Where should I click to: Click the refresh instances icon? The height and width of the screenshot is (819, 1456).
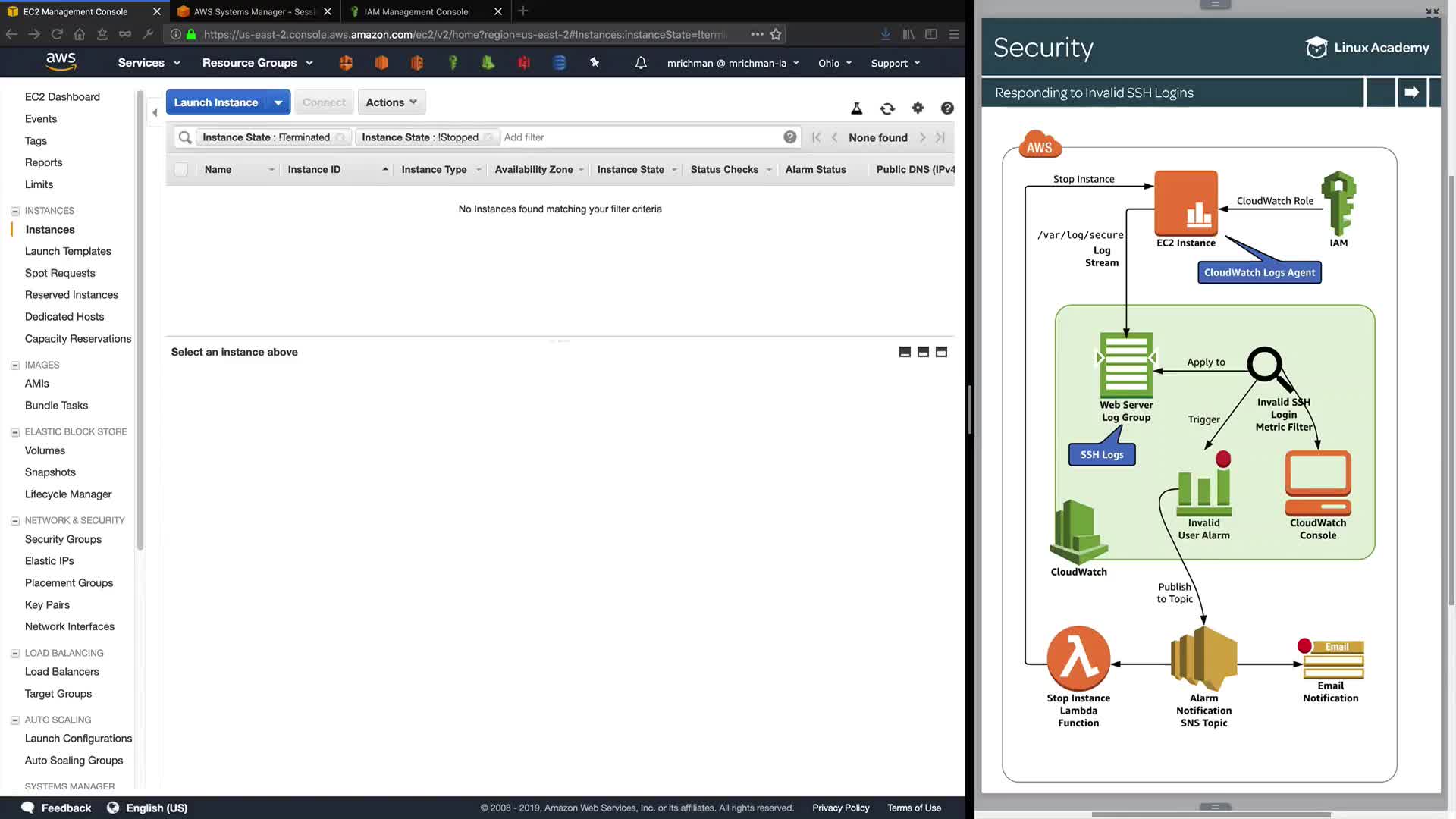886,108
